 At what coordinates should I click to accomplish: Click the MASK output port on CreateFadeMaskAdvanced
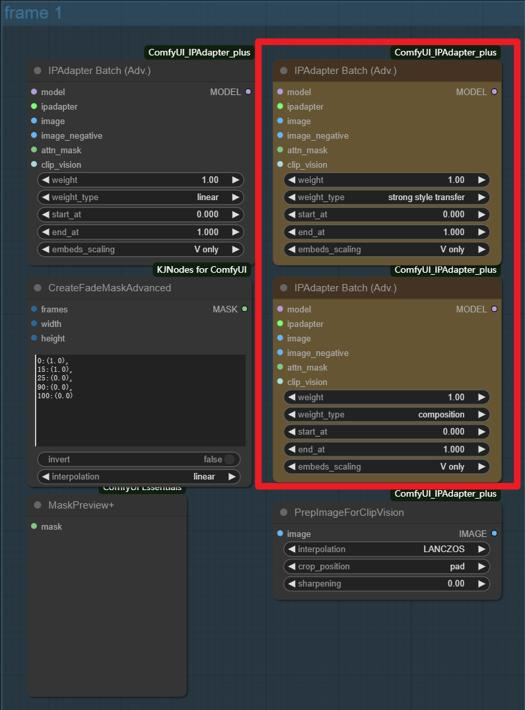[245, 309]
